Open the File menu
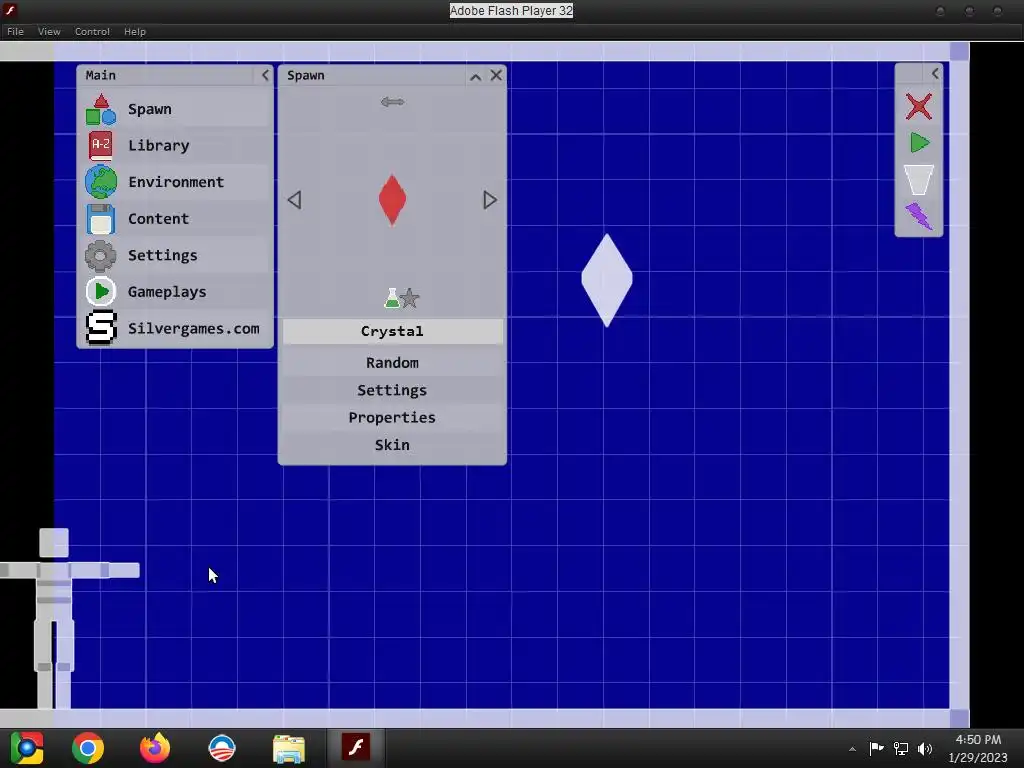Screen dimensions: 1024x768 click(x=15, y=31)
